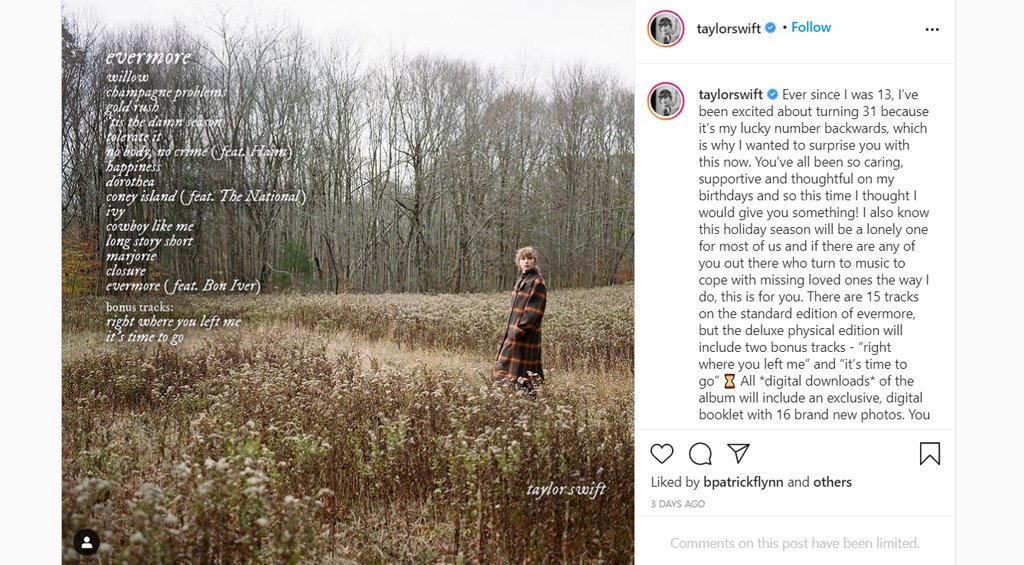The width and height of the screenshot is (1024, 565).
Task: Like the post with the heart icon
Action: (662, 454)
